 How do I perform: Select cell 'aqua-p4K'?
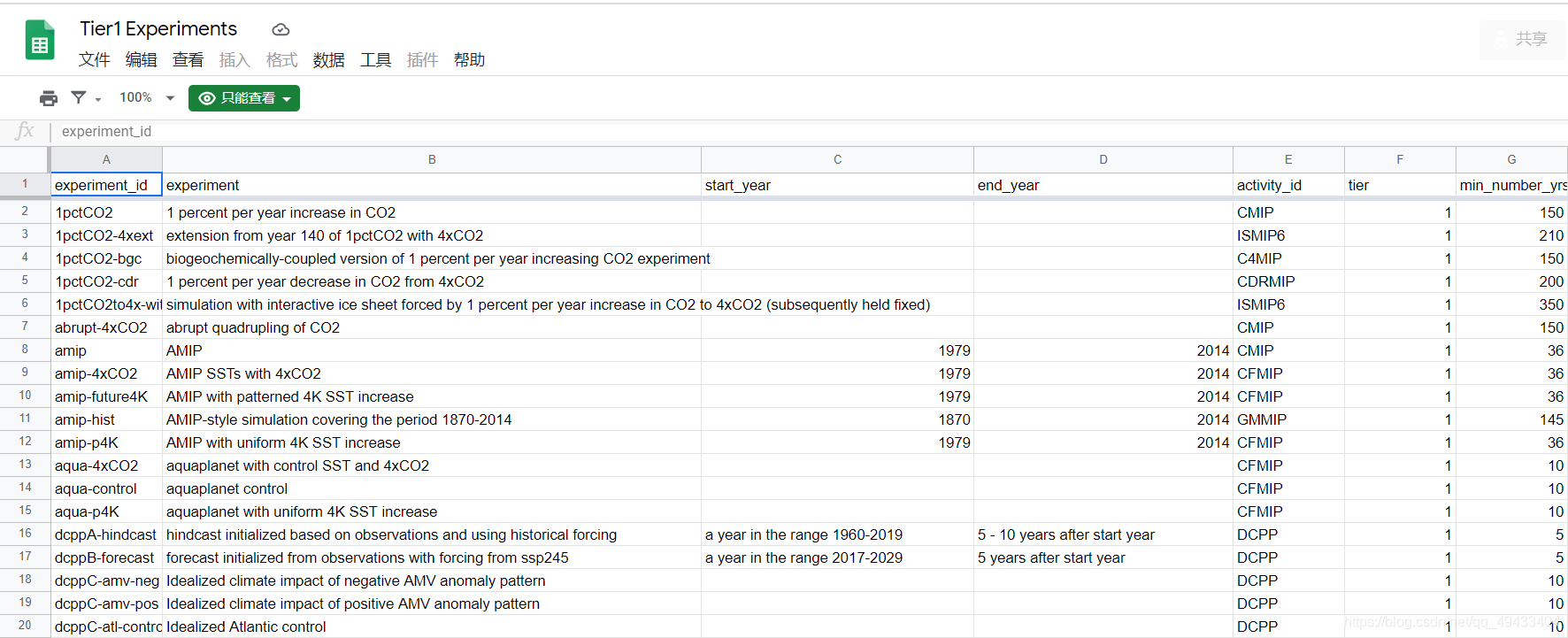(x=106, y=511)
